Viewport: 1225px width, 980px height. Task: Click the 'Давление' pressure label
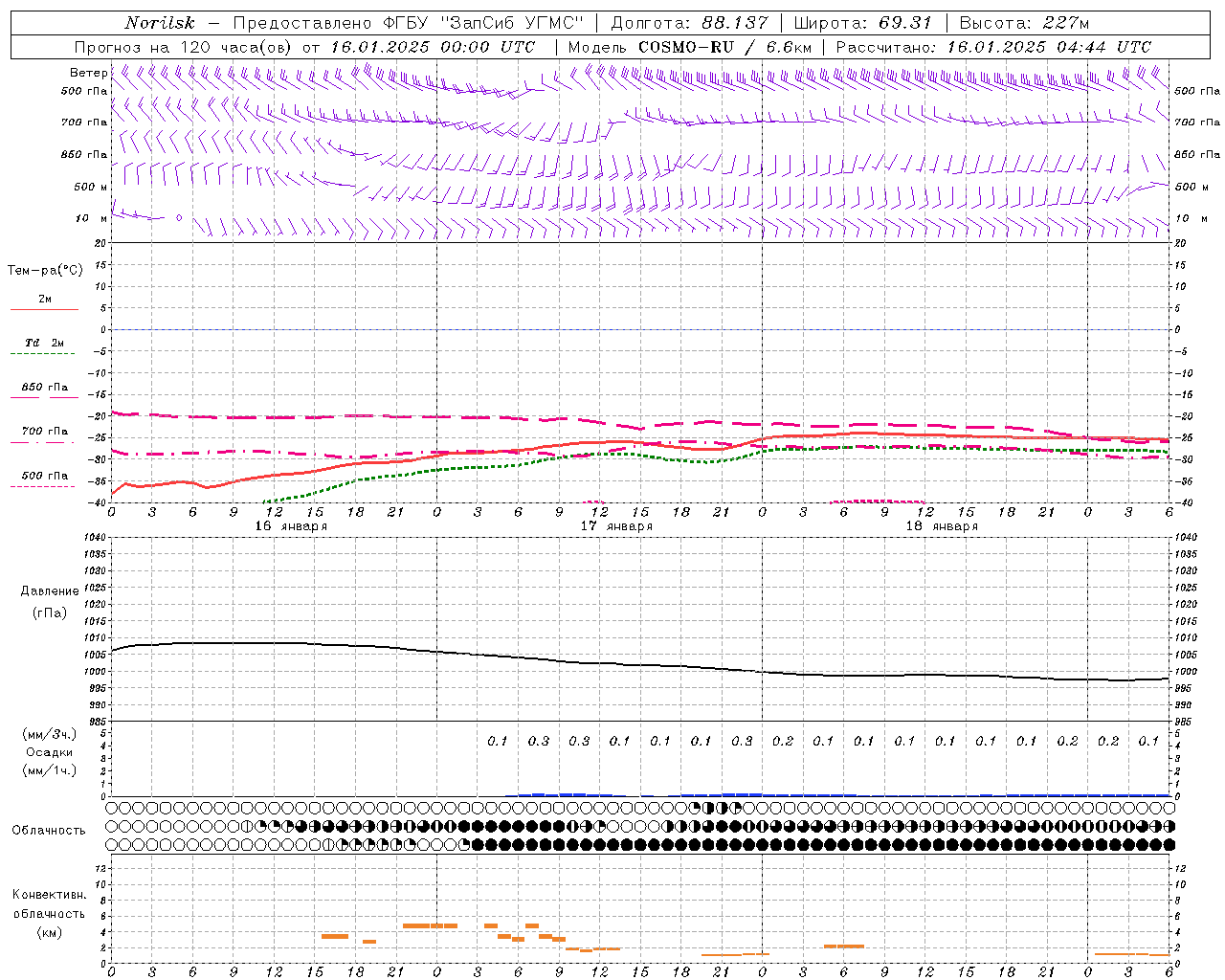click(x=50, y=591)
